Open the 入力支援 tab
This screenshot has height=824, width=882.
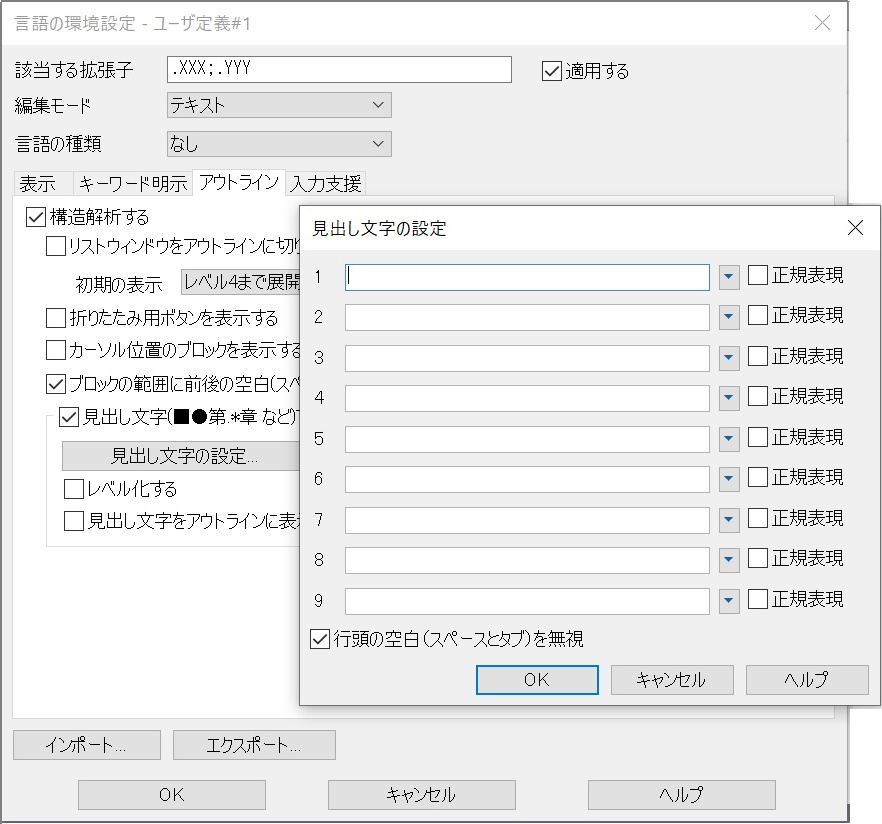pos(326,184)
